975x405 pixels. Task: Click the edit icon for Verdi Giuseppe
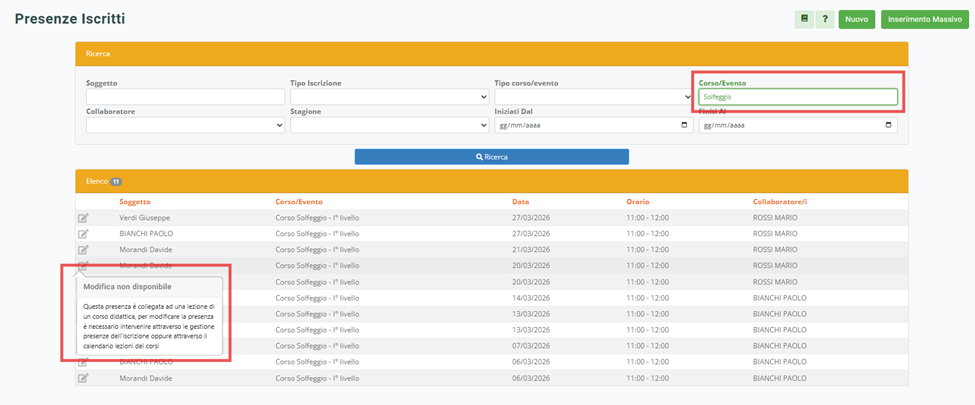pos(83,218)
